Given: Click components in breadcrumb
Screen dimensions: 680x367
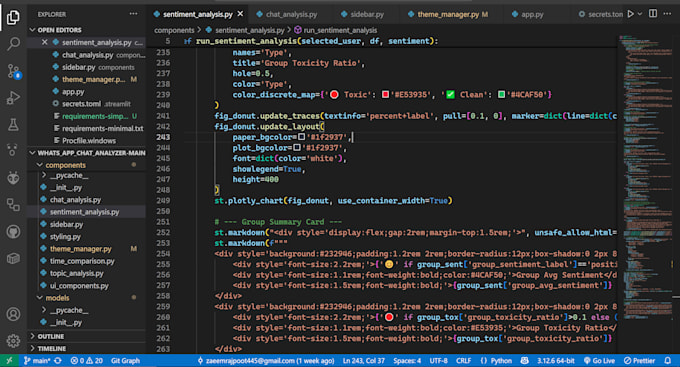Looking at the screenshot, I should pyautogui.click(x=174, y=30).
